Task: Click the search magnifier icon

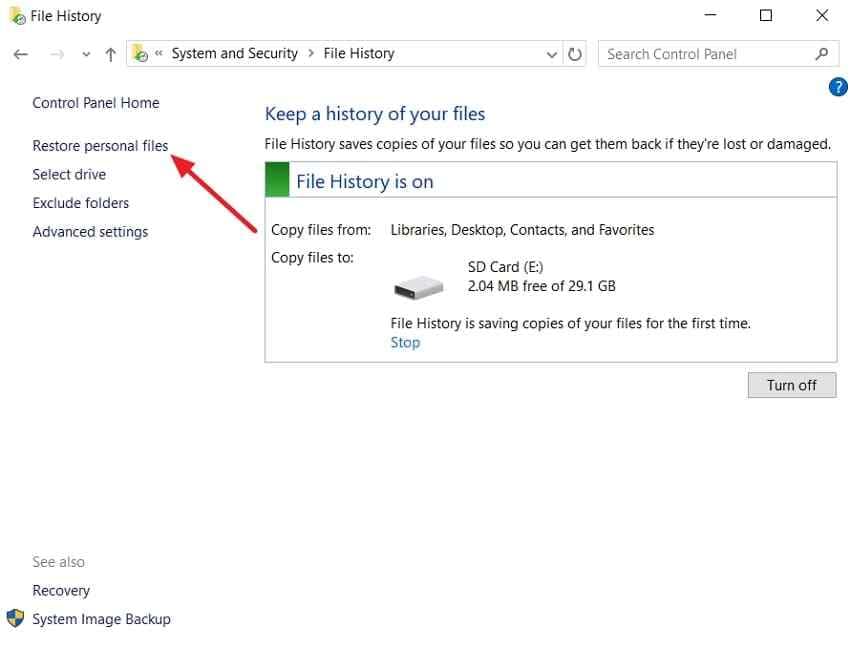Action: [x=821, y=54]
